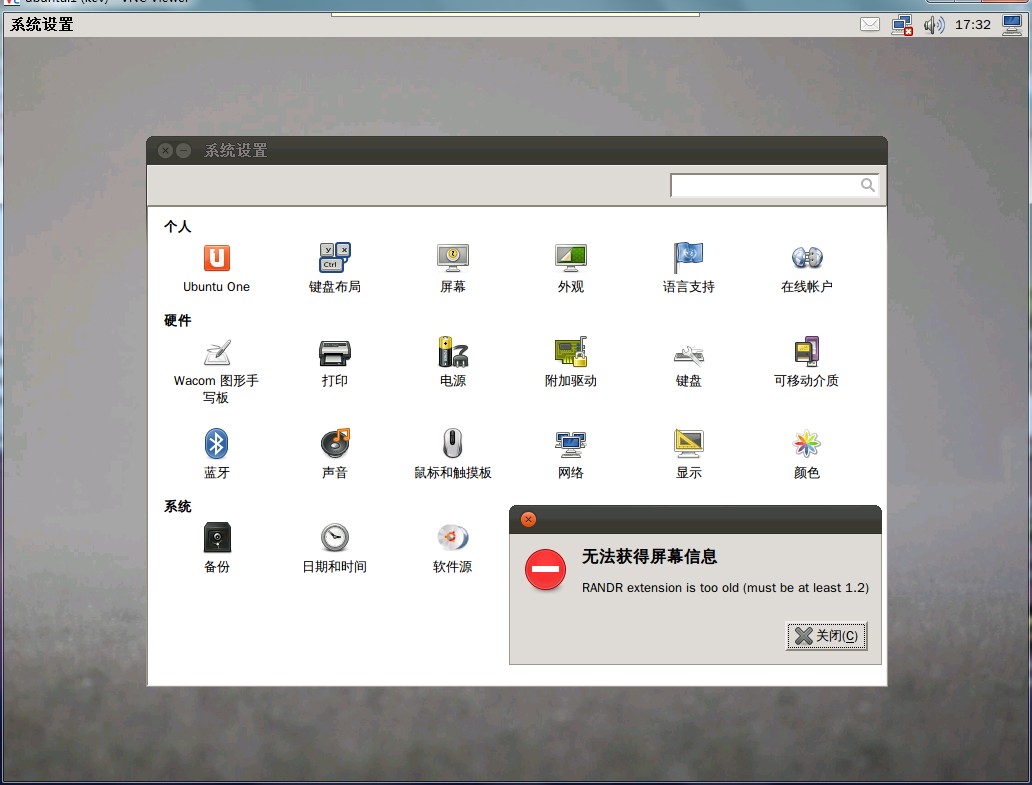This screenshot has height=785, width=1032.
Task: Open the 键盘布局 keyboard layout settings
Action: (334, 268)
